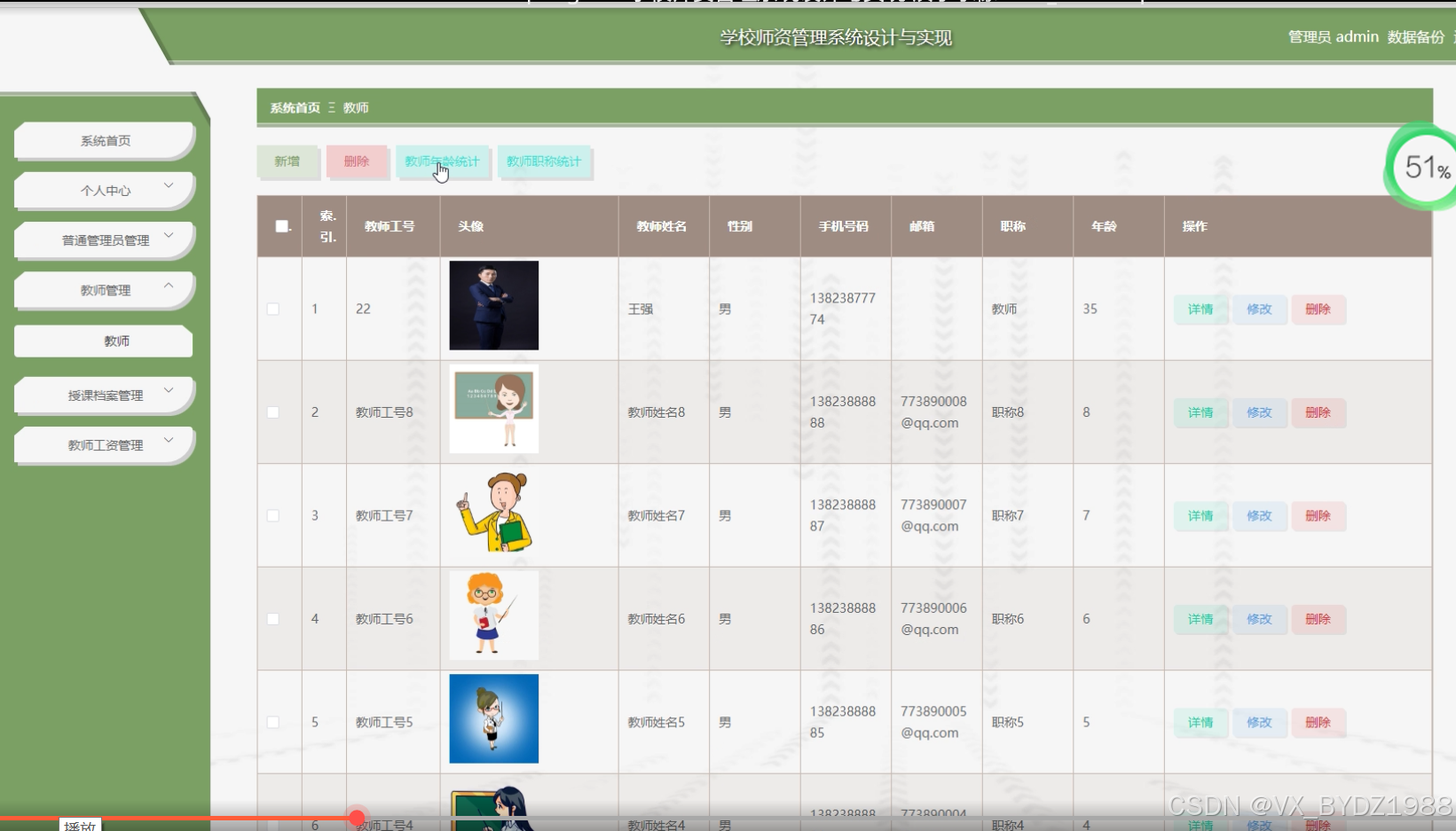This screenshot has width=1456, height=831.
Task: Click 数据备份 in top header
Action: pyautogui.click(x=1416, y=36)
